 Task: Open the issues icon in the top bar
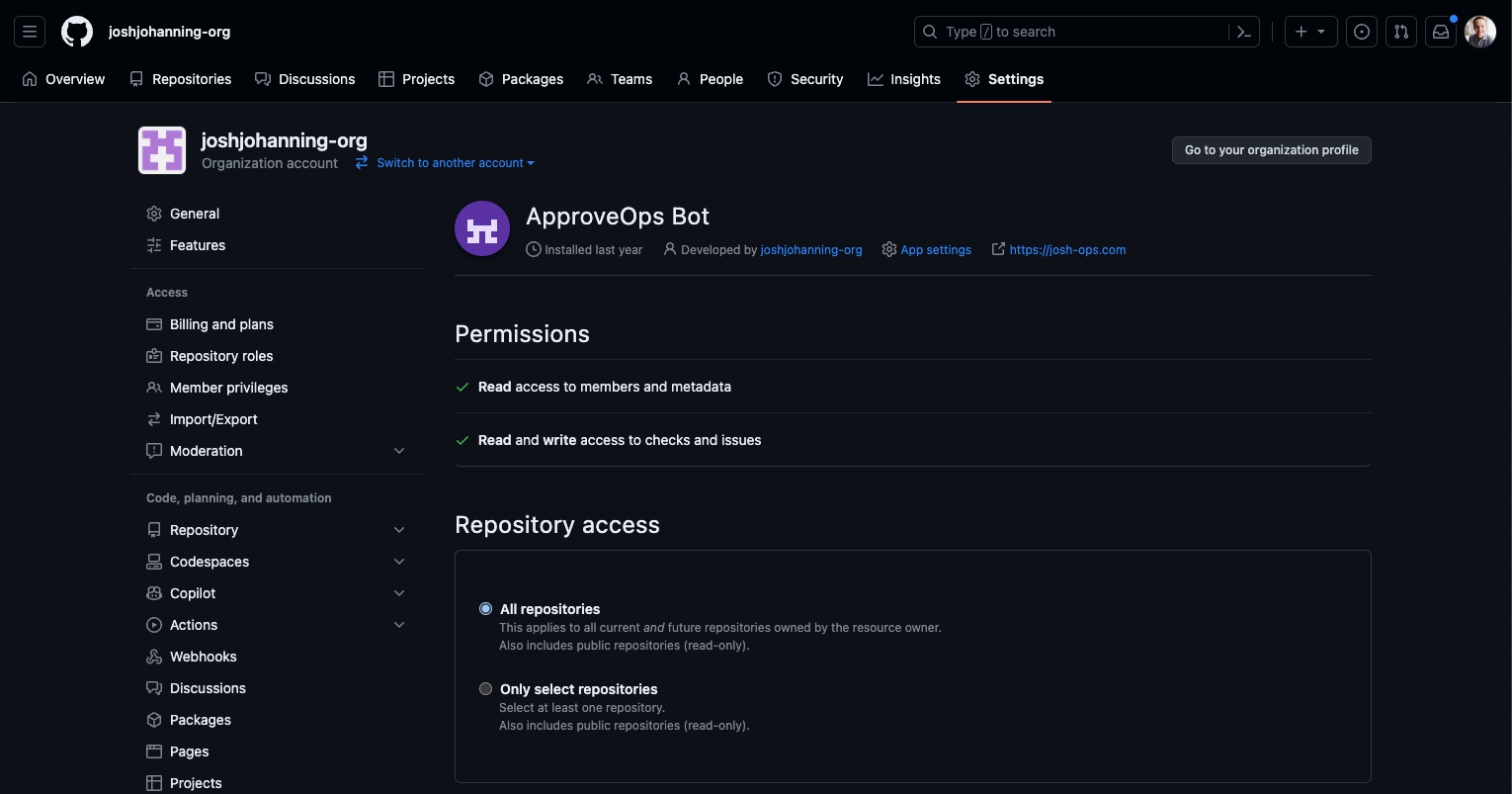pyautogui.click(x=1361, y=31)
